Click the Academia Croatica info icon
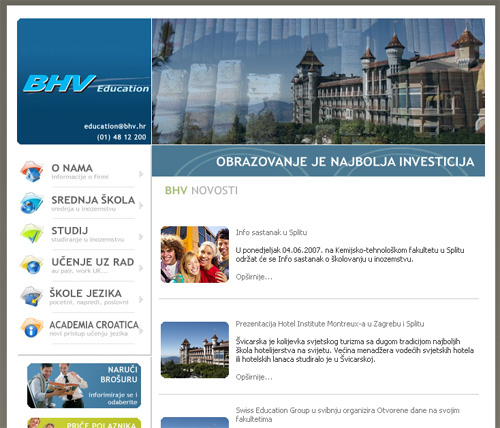 pyautogui.click(x=32, y=327)
